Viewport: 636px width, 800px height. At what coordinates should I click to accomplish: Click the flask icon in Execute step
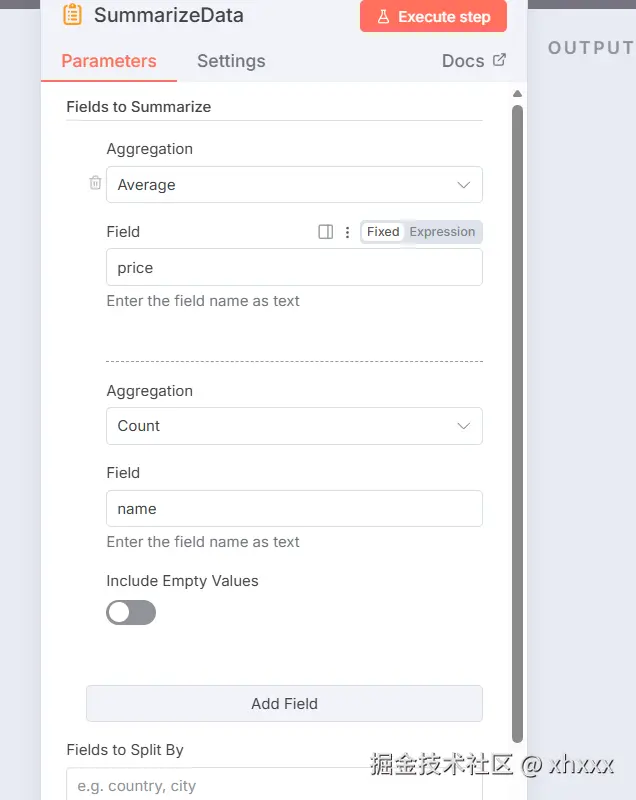point(383,17)
